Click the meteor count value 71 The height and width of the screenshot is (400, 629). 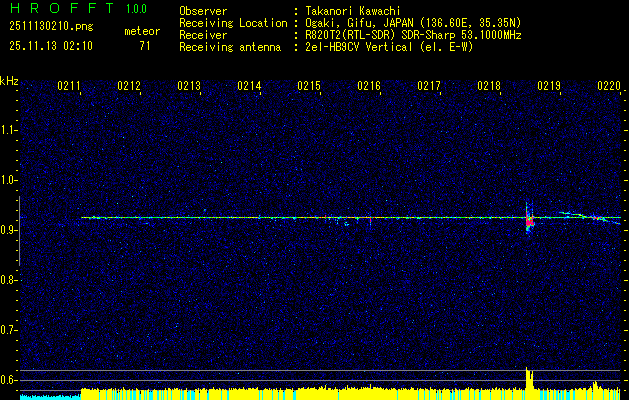point(144,46)
